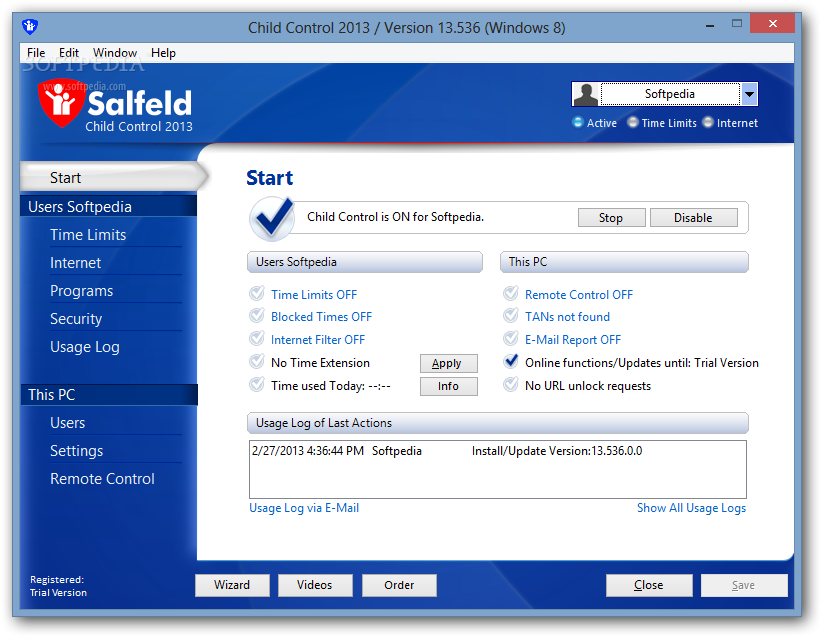Open the TANs not found link
The width and height of the screenshot is (822, 637).
pyautogui.click(x=567, y=317)
